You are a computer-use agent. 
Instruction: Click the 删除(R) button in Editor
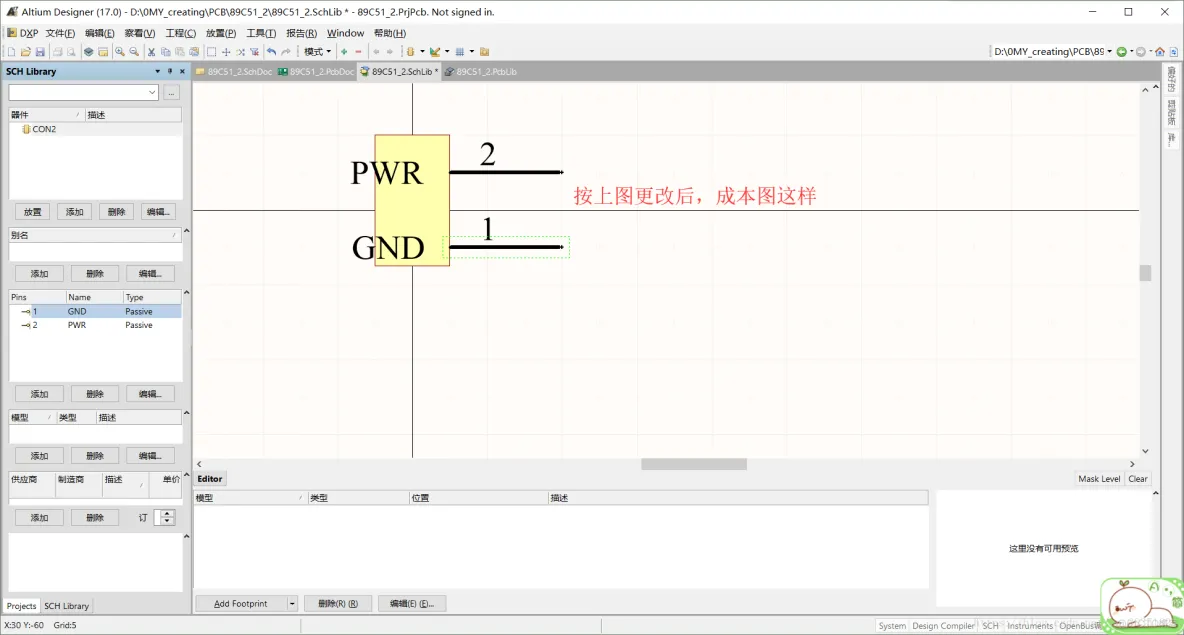(338, 604)
